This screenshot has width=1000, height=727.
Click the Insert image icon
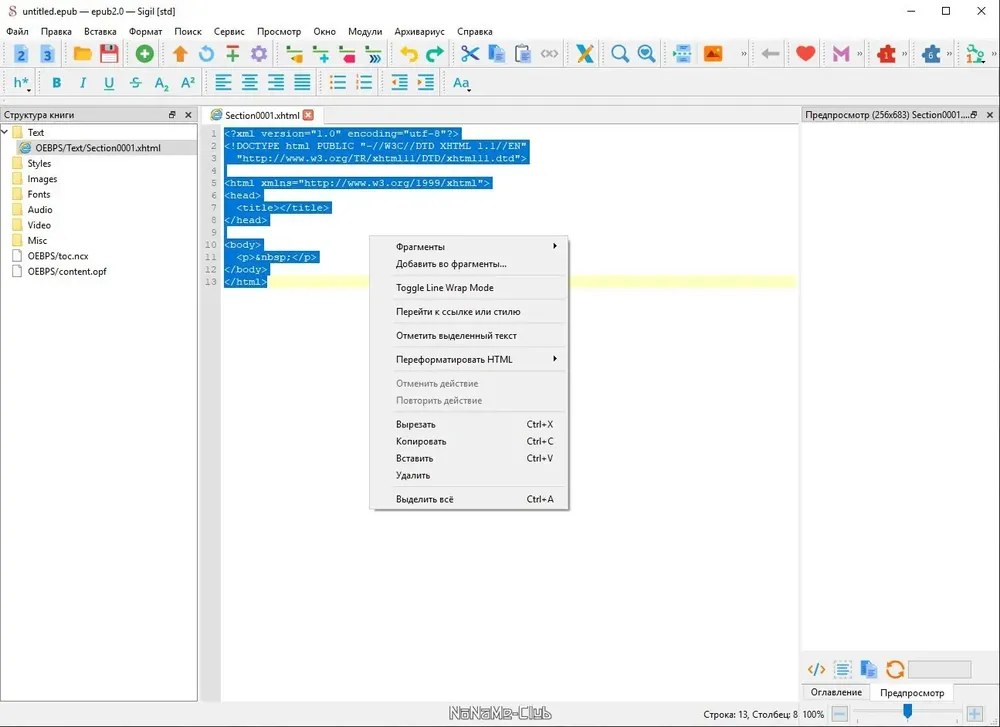713,54
